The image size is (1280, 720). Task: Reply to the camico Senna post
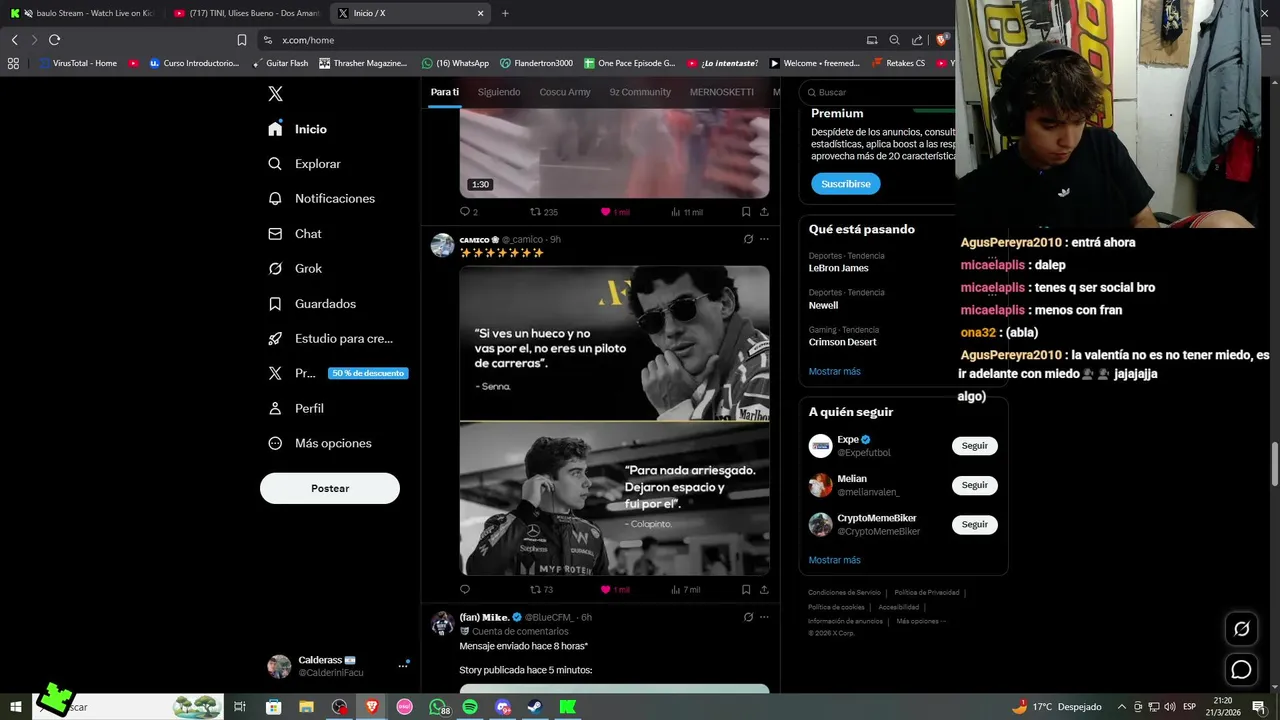[x=465, y=590]
